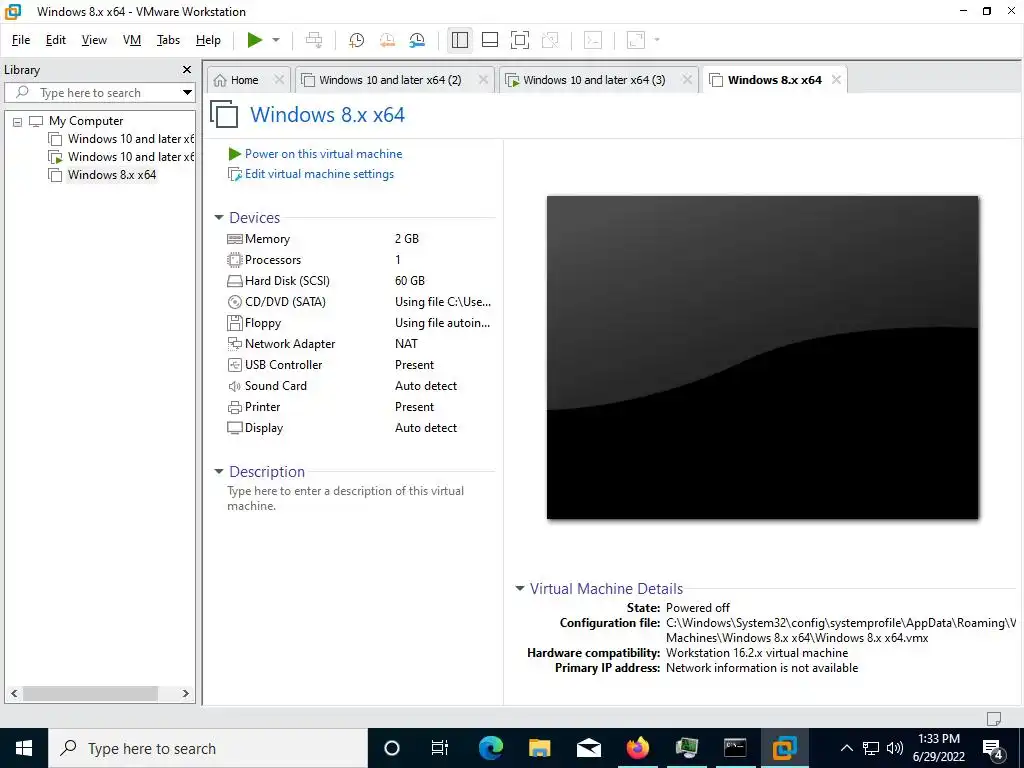Click Send Ctrl+Alt+Del toolbar icon
This screenshot has width=1024, height=768.
pos(314,40)
